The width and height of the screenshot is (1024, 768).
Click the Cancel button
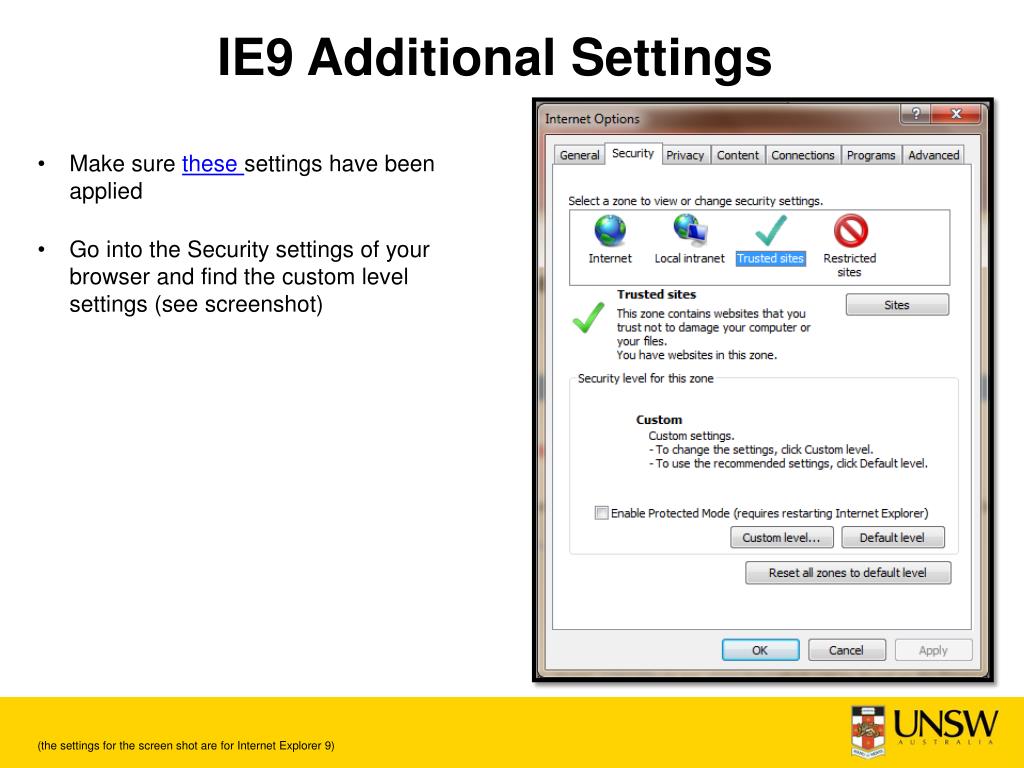846,650
